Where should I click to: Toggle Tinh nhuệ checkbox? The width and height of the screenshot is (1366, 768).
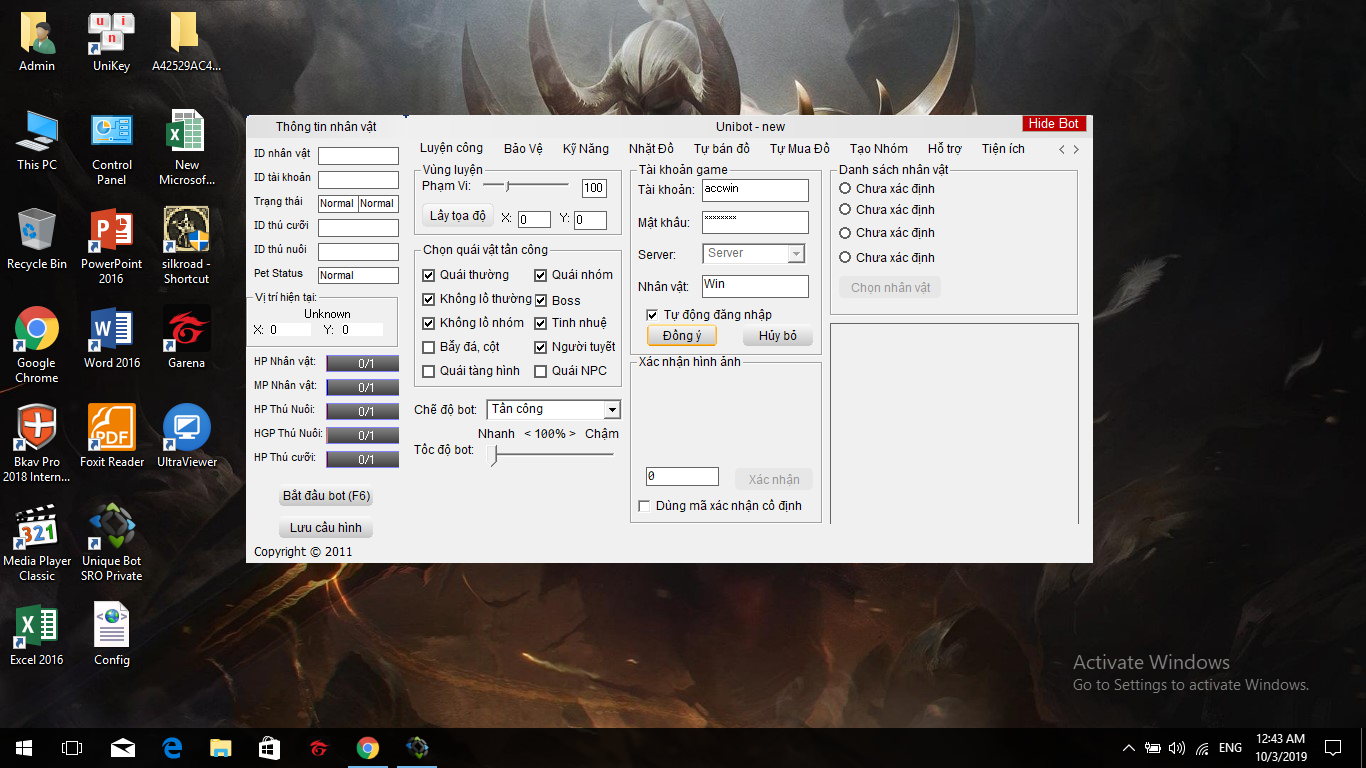click(x=541, y=323)
